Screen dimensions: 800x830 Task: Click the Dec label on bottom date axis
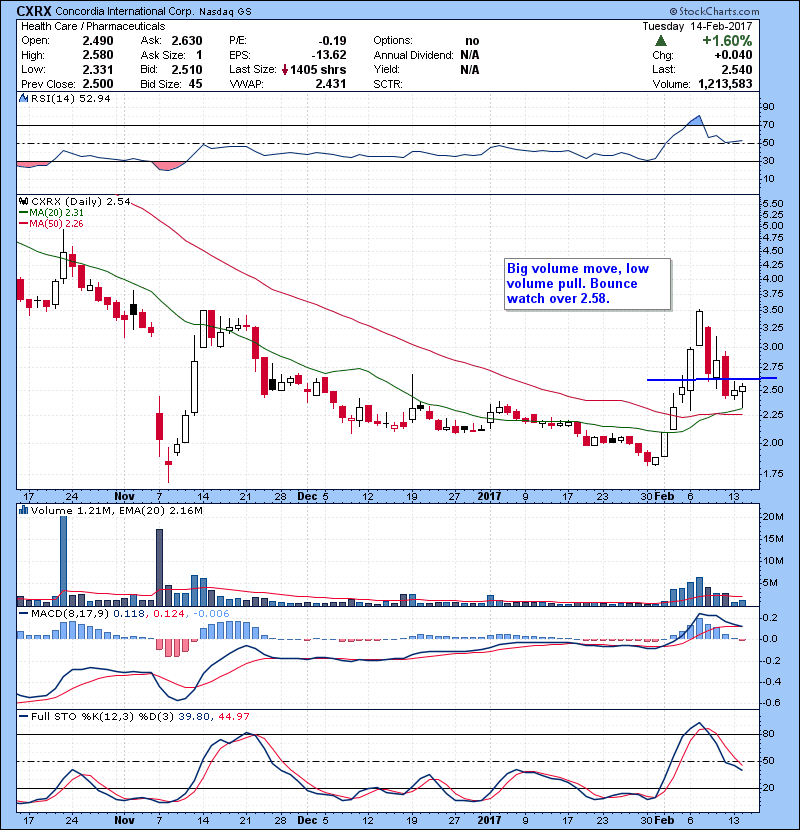coord(307,820)
